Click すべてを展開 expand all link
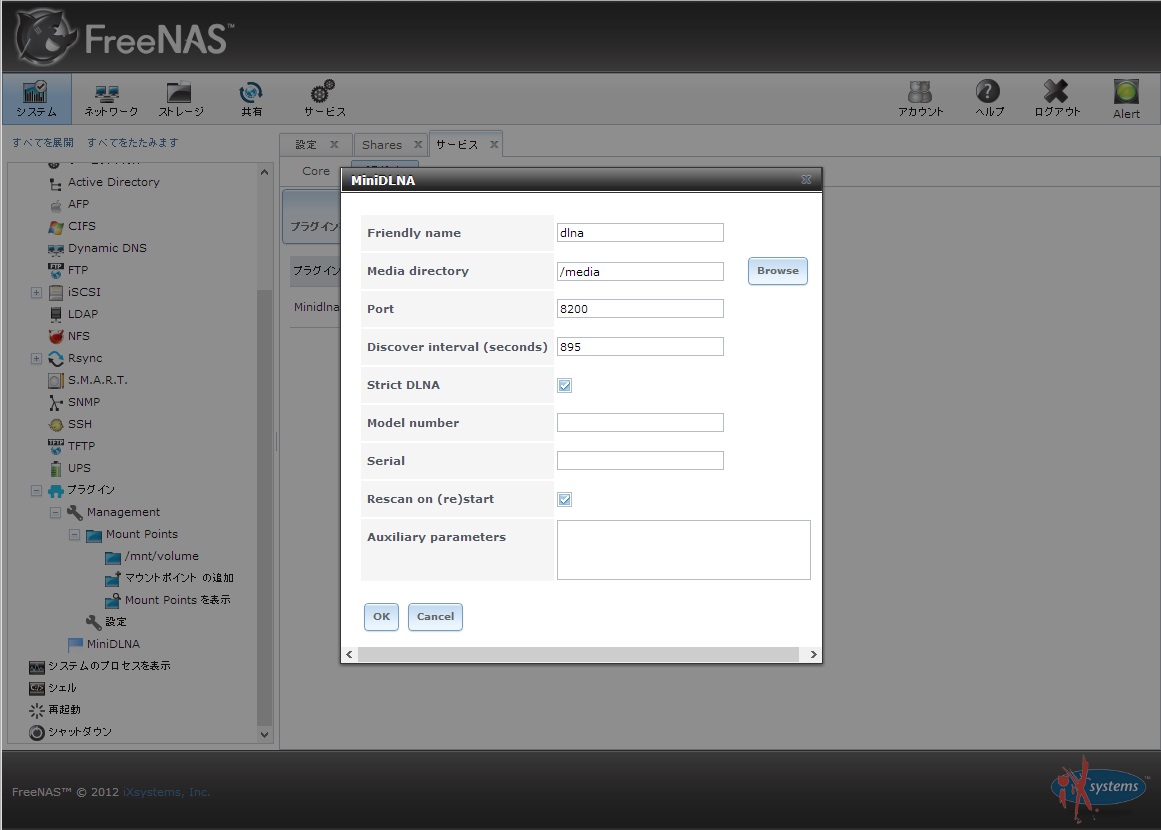 (43, 142)
